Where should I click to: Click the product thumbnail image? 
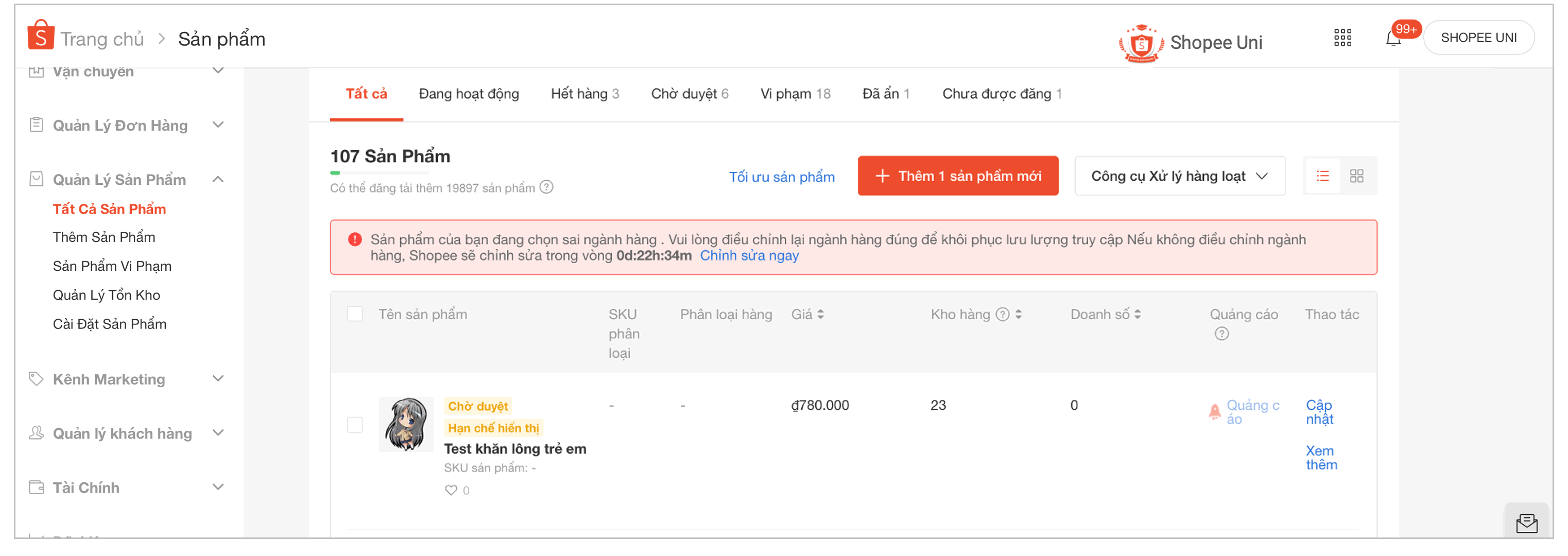406,425
